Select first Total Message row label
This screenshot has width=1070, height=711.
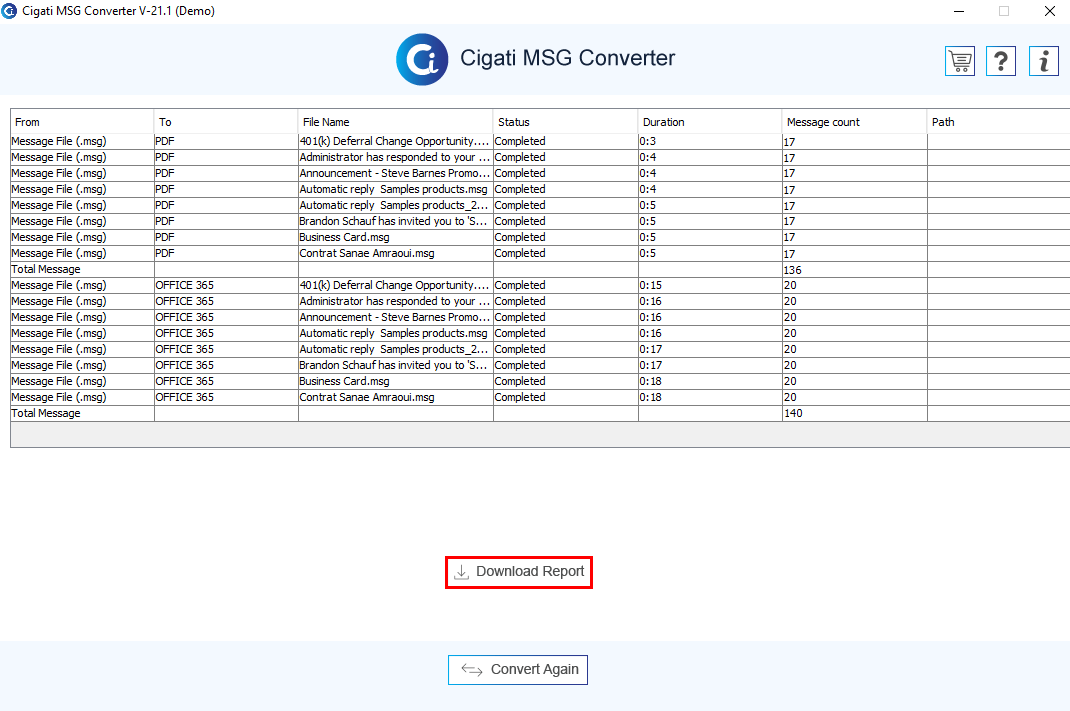46,270
